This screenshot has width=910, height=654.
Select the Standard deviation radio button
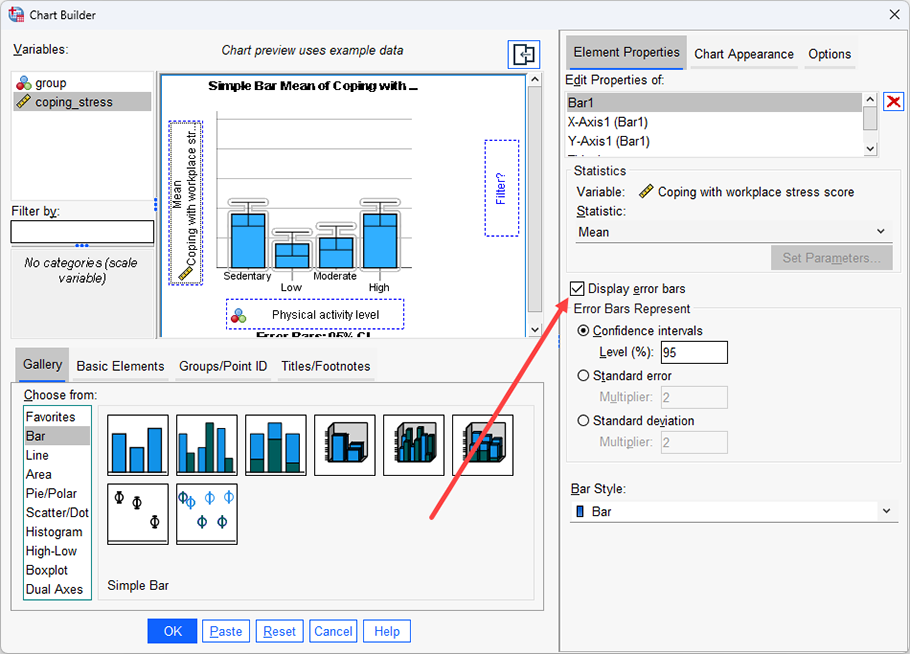pos(583,420)
